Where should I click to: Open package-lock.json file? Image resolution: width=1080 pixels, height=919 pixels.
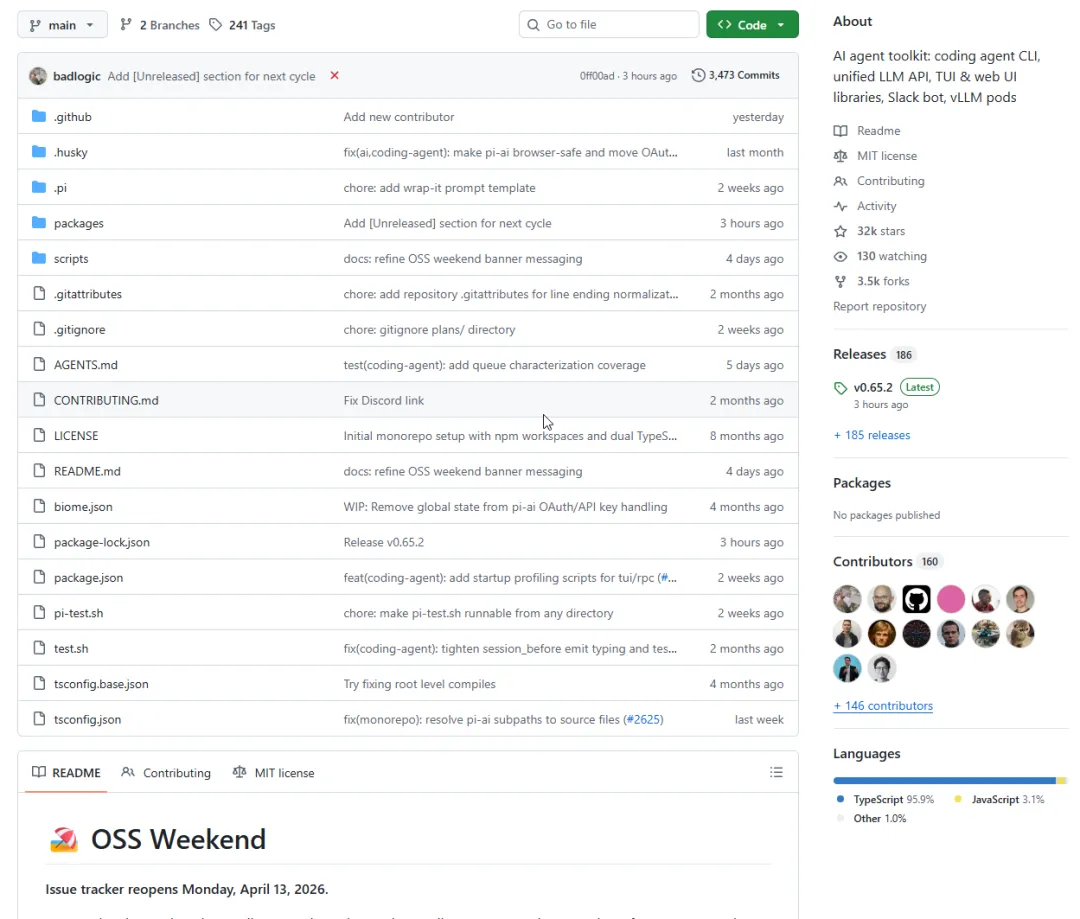tap(101, 542)
